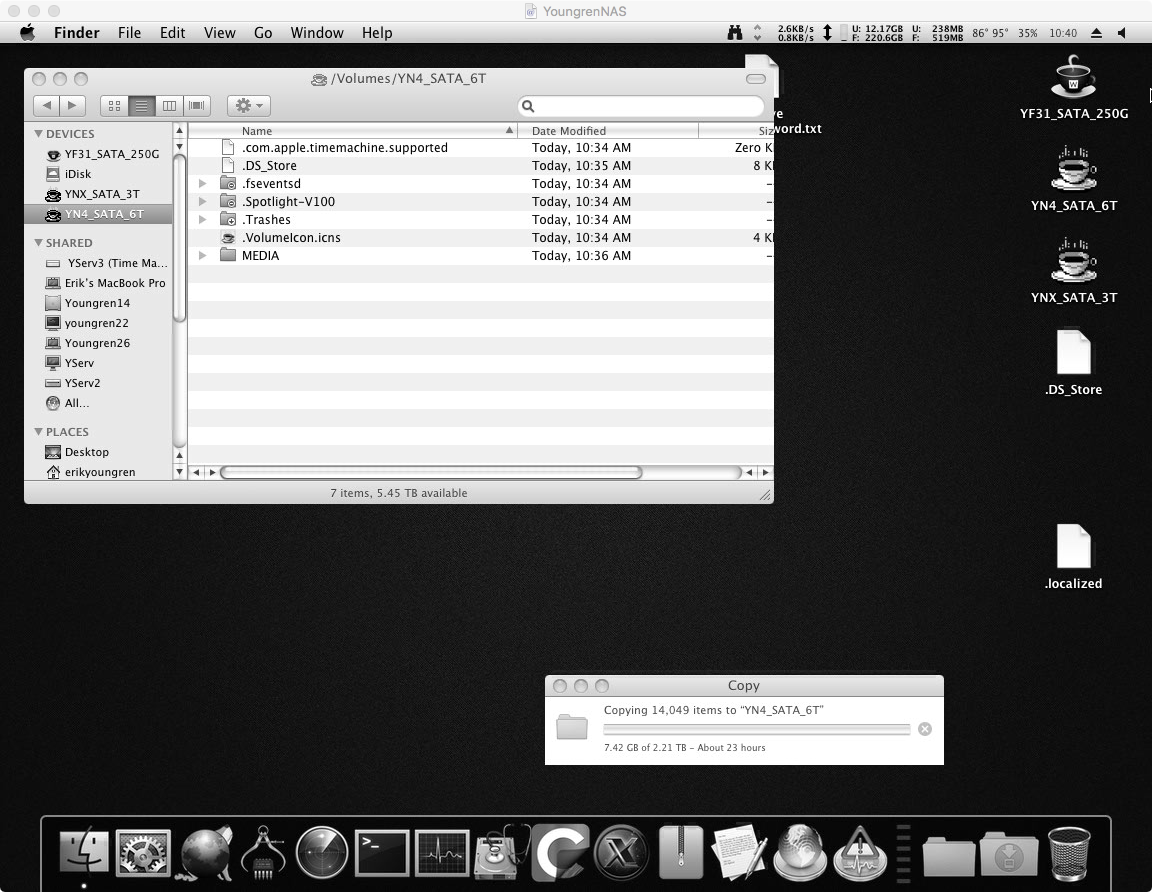Viewport: 1152px width, 892px height.
Task: Click the Finder search field
Action: 641,106
